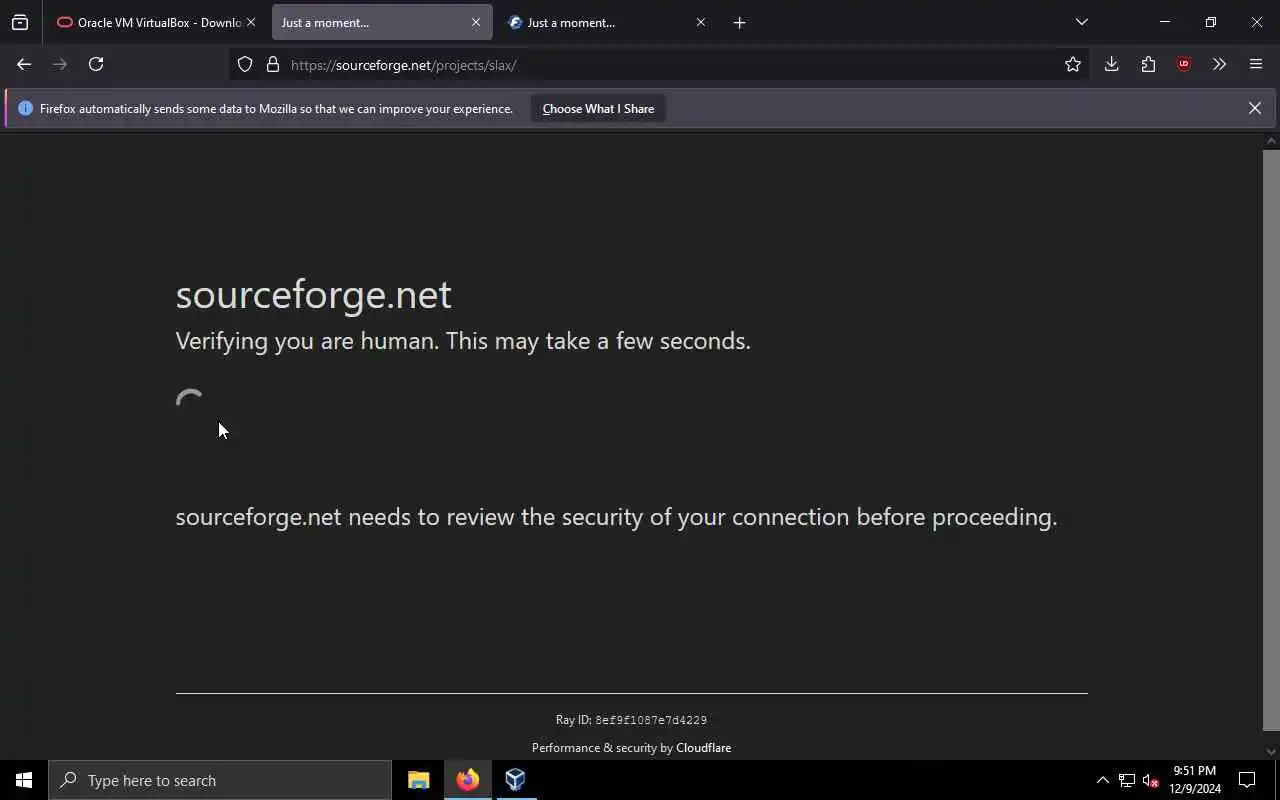Screen dimensions: 1280x800
Task: Open a new tab with plus button
Action: point(739,22)
